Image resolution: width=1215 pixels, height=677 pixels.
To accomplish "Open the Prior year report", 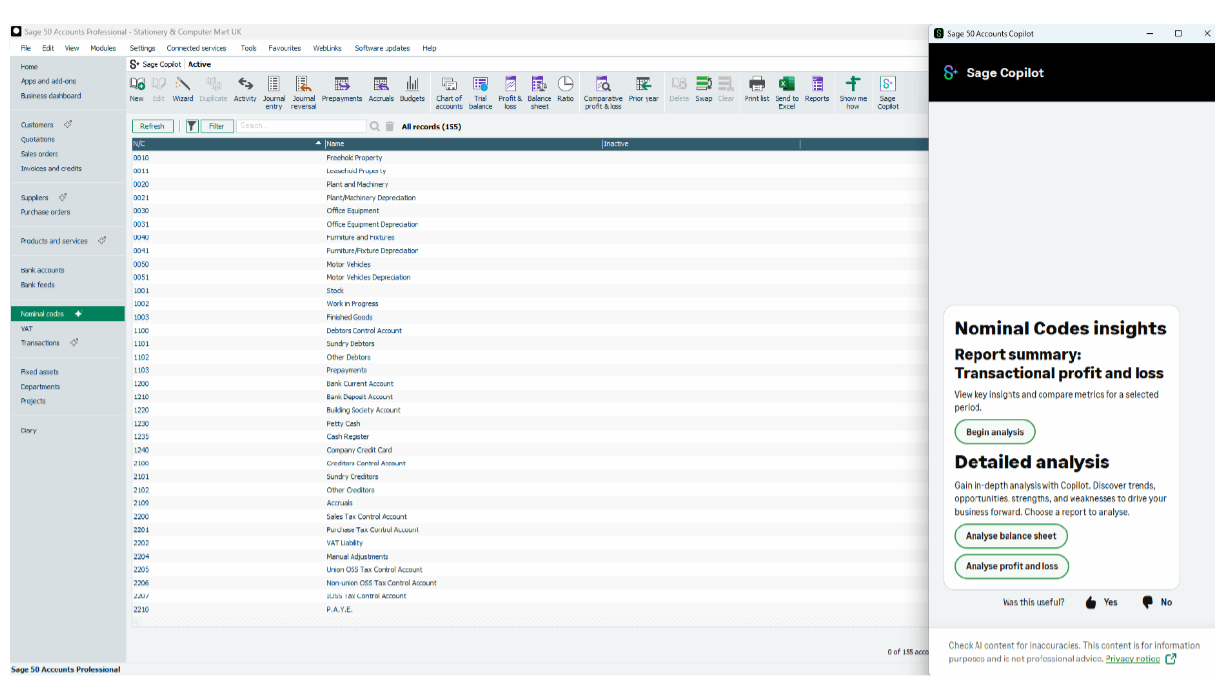I will coord(644,88).
